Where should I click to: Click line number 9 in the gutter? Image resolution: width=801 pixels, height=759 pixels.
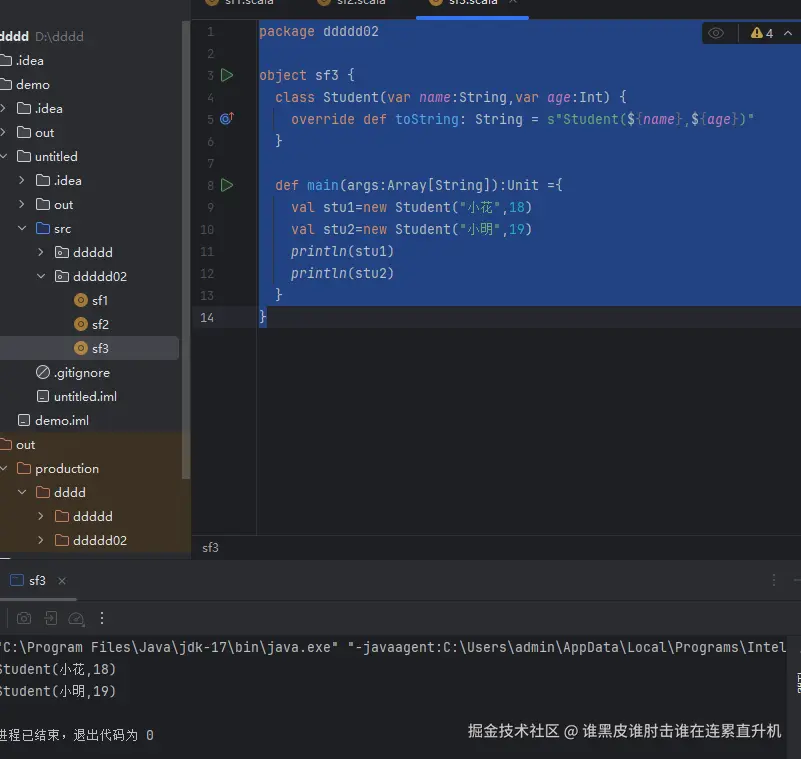(x=210, y=207)
